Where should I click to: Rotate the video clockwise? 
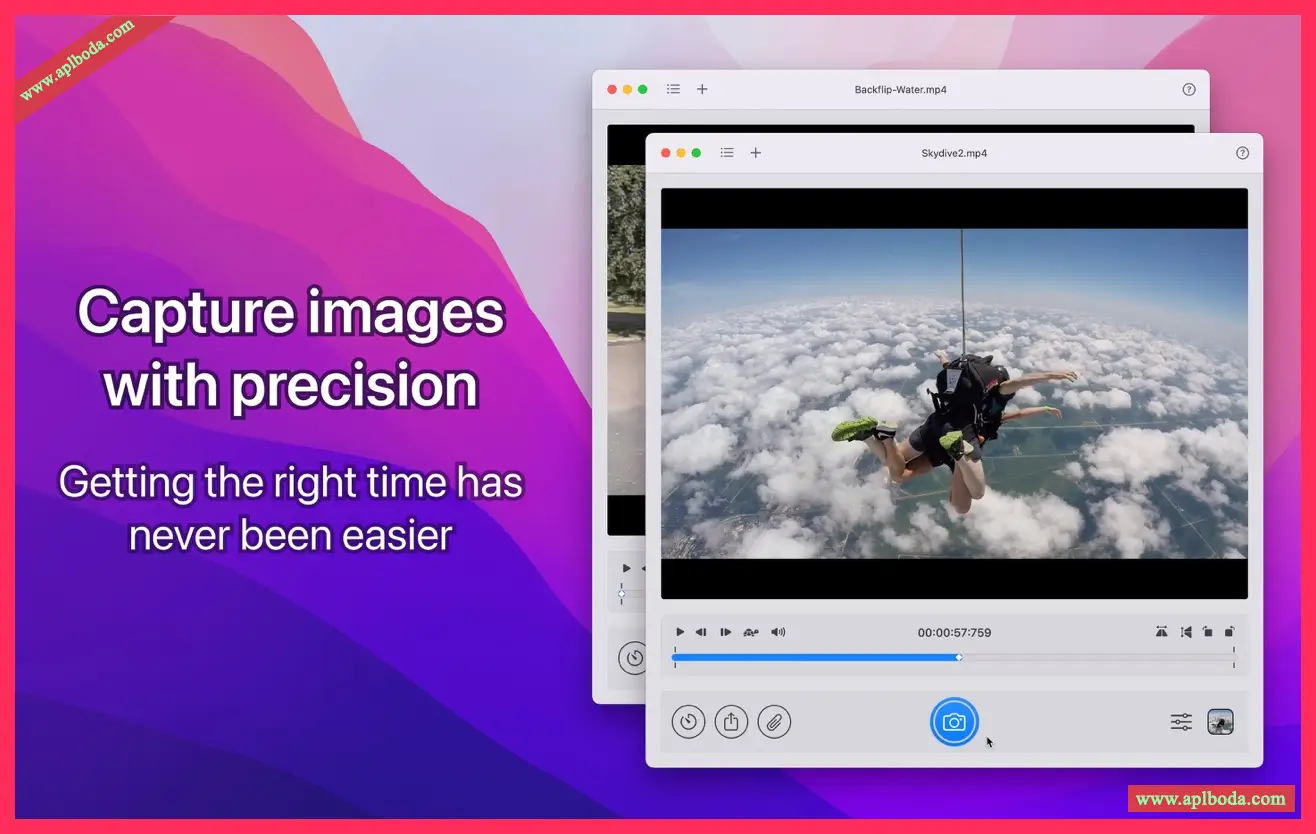pos(1230,632)
